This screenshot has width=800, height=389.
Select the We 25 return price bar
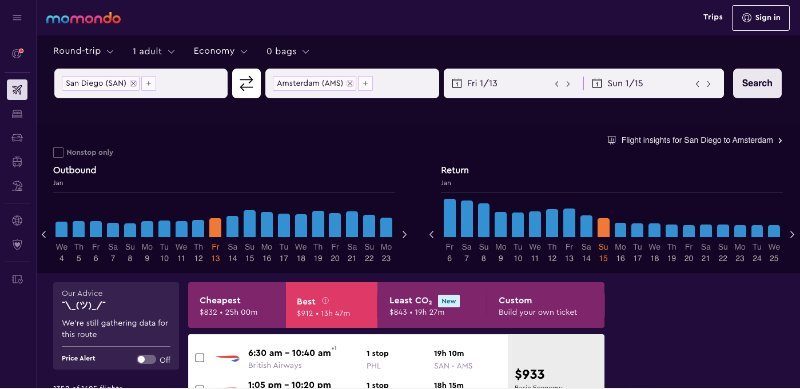(774, 231)
